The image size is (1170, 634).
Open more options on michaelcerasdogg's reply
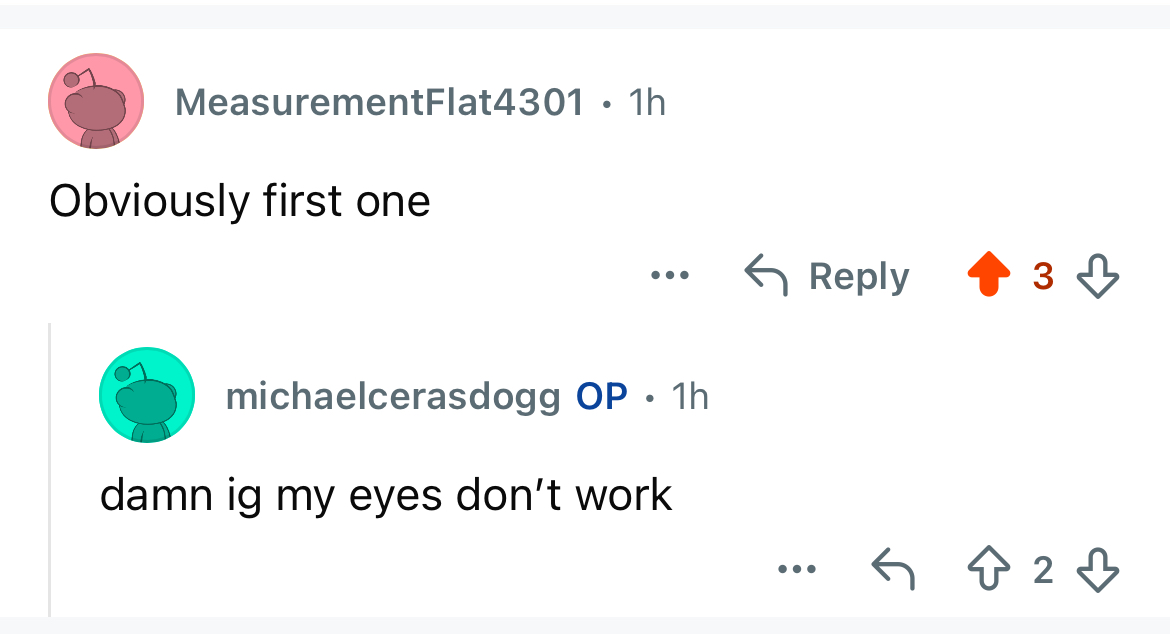click(x=797, y=570)
